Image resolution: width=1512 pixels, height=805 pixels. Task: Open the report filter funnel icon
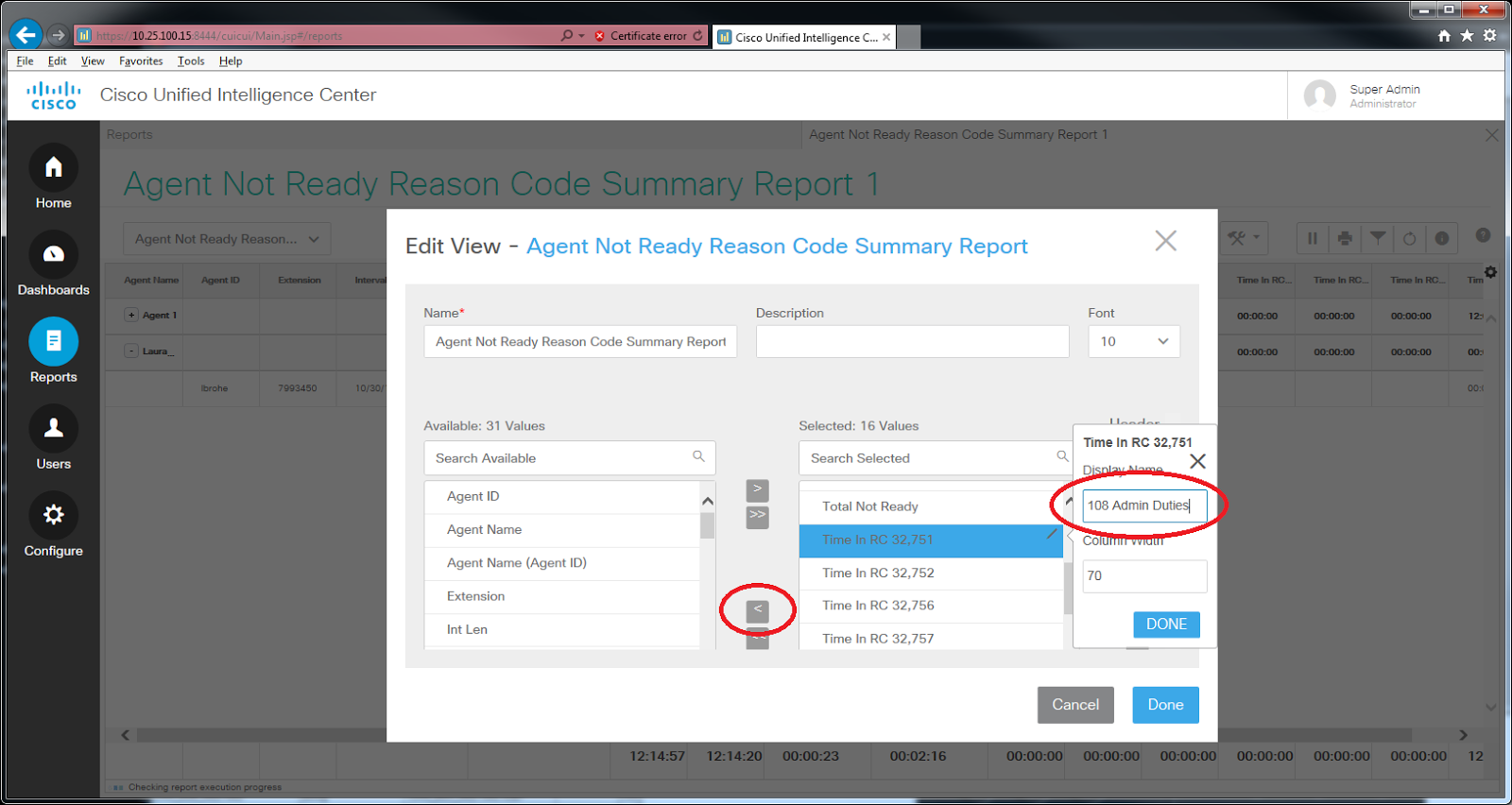click(x=1378, y=238)
